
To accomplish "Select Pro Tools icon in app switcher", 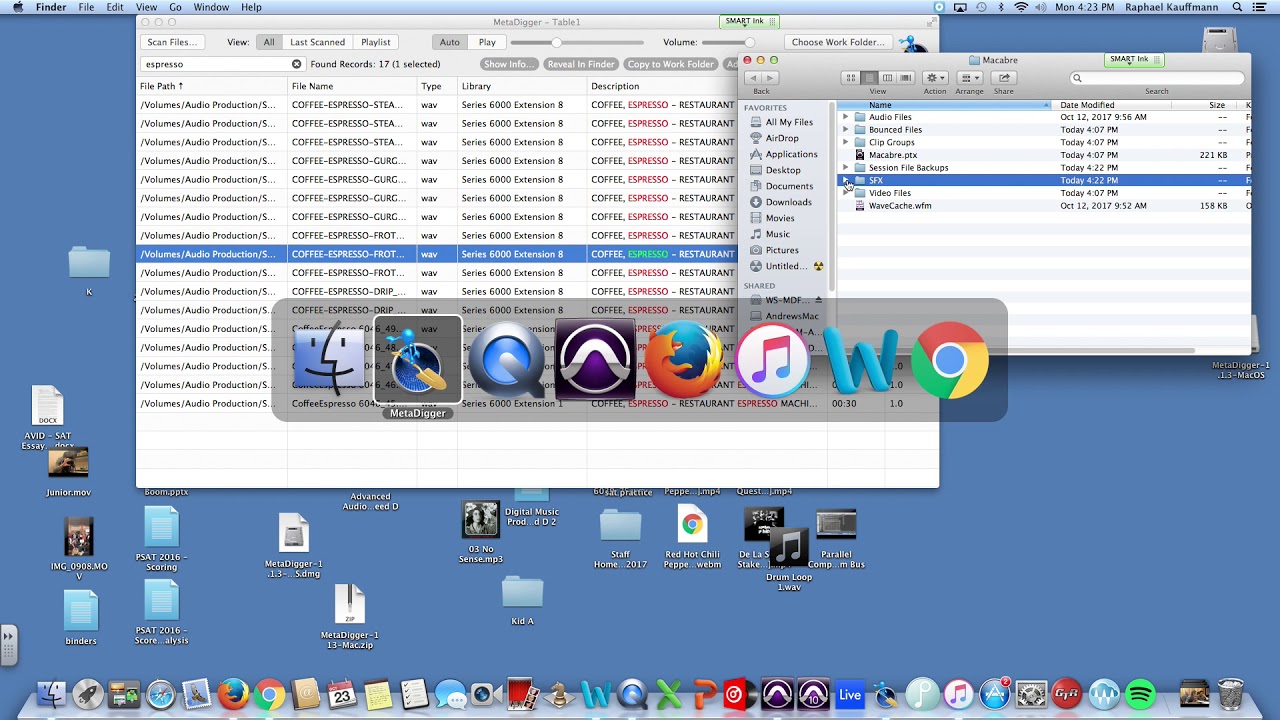I will tap(596, 360).
